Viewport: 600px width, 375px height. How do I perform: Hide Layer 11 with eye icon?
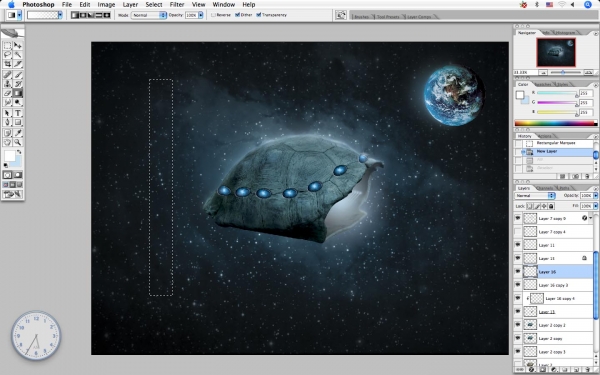coord(518,245)
